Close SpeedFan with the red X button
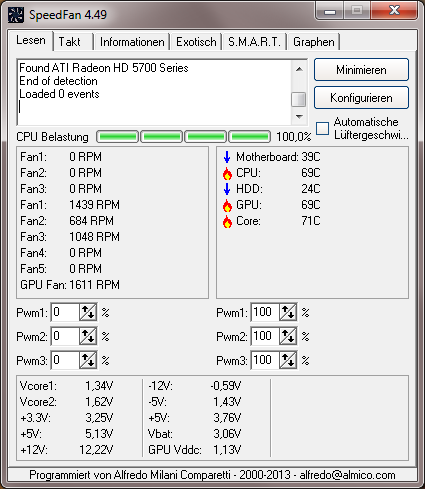This screenshot has height=489, width=425. [x=394, y=11]
